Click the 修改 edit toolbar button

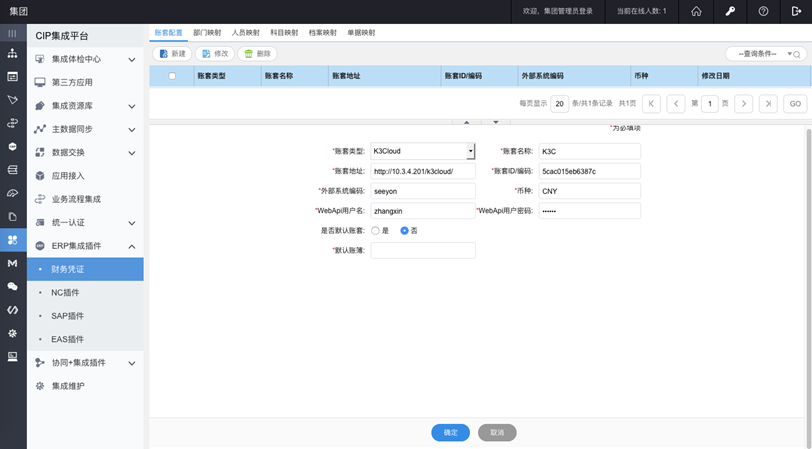click(x=214, y=54)
